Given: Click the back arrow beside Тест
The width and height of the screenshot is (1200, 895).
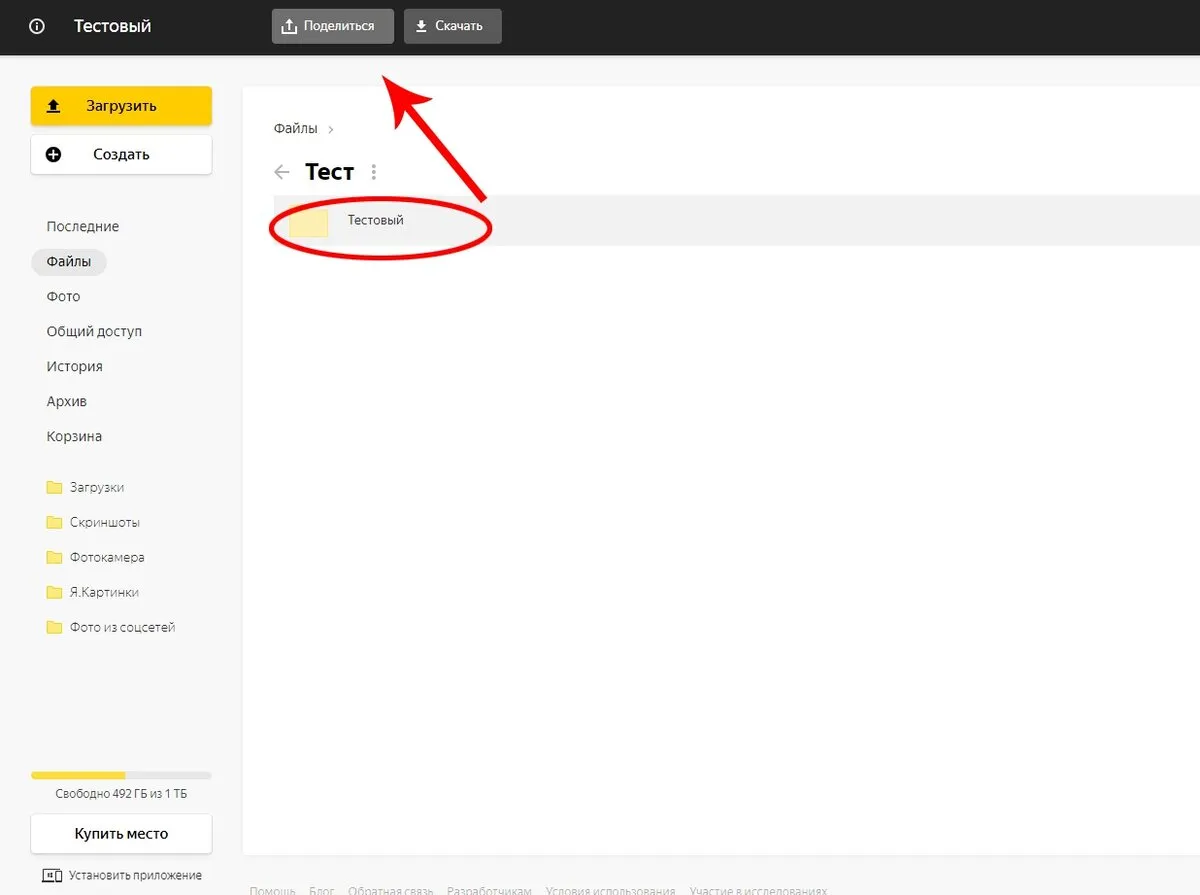Looking at the screenshot, I should 282,172.
